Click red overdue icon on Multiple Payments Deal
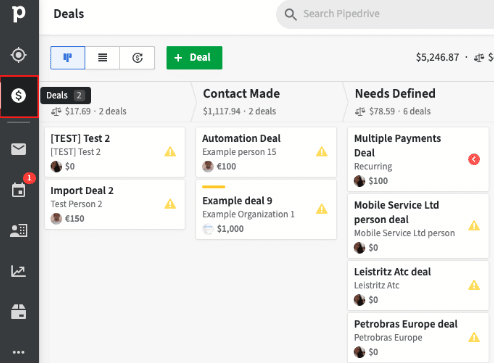The height and width of the screenshot is (363, 494). [474, 159]
